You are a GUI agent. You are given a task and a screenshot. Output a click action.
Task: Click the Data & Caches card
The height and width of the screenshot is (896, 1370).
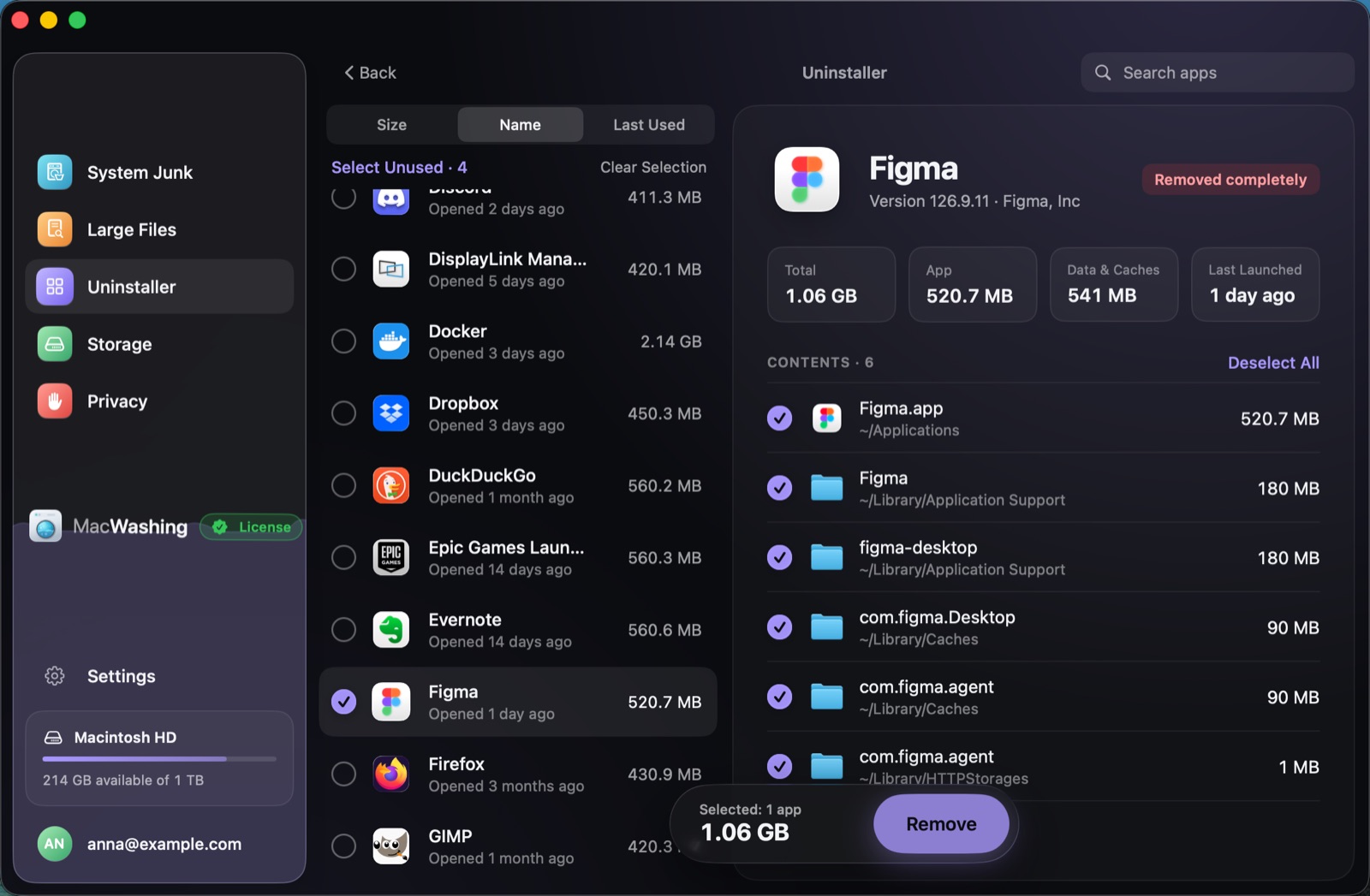coord(1114,285)
